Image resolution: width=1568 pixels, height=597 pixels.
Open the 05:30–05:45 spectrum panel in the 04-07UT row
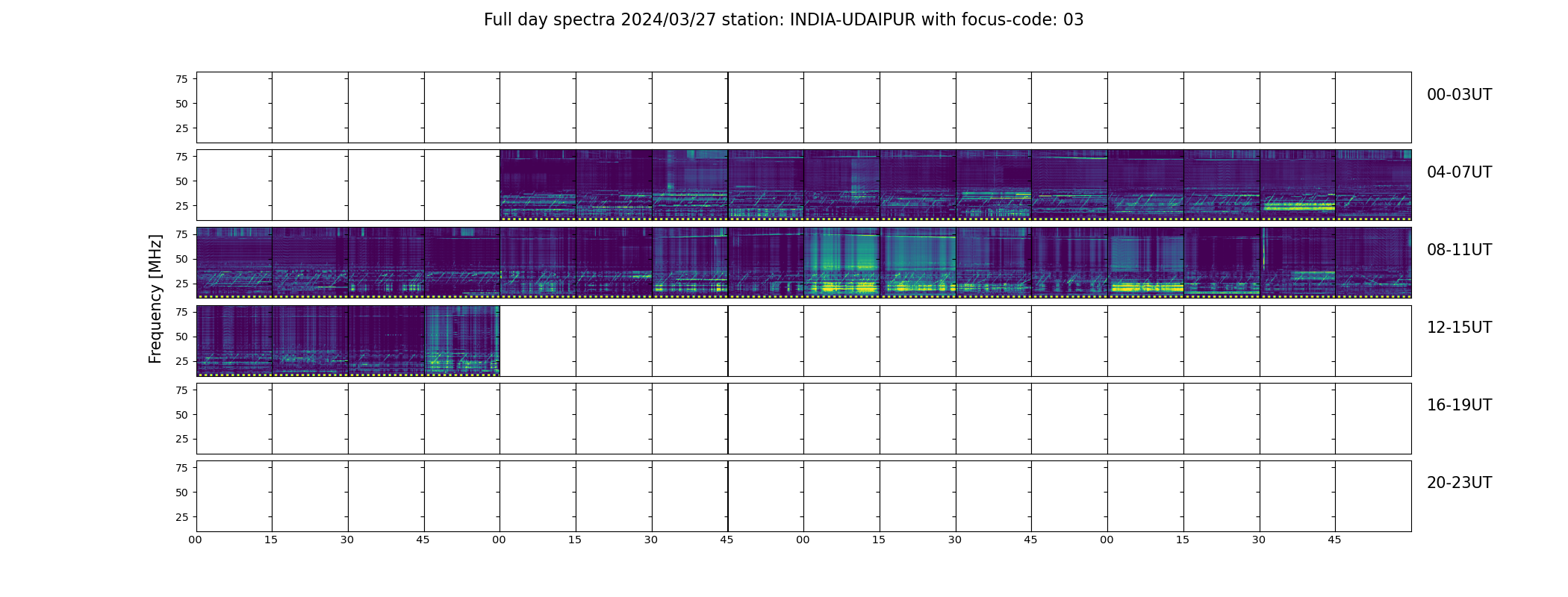click(690, 185)
